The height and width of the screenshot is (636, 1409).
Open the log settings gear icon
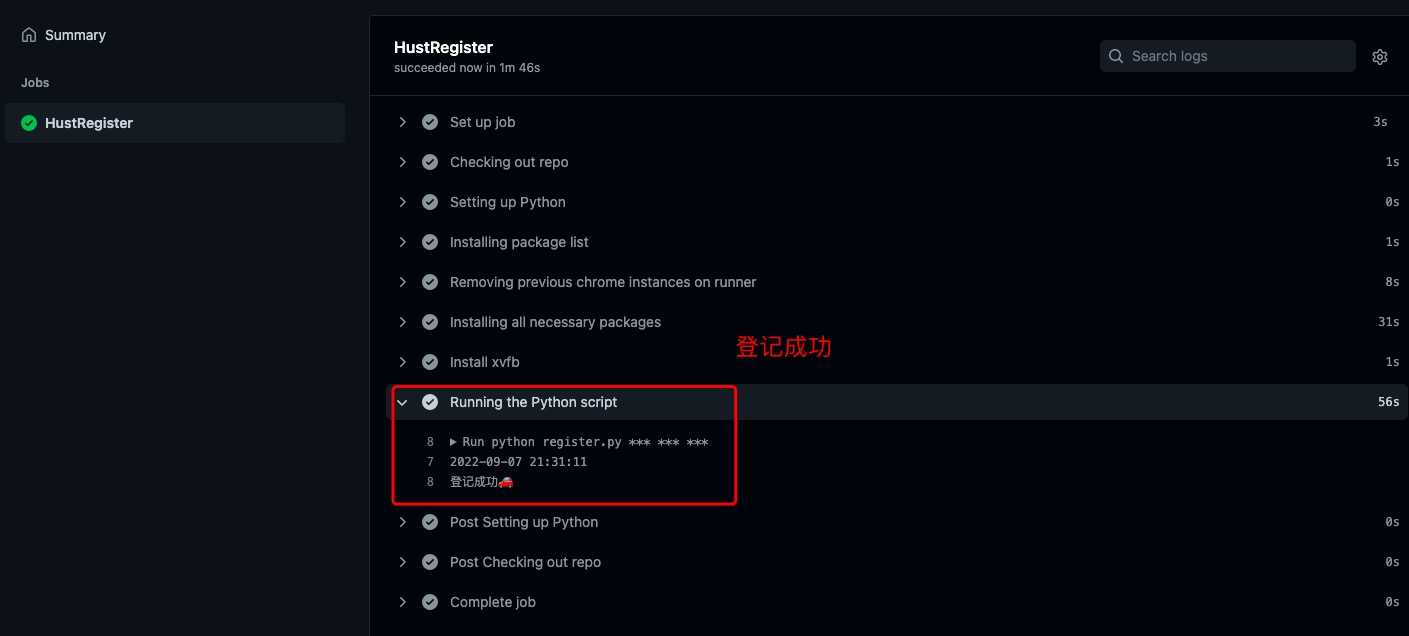(1380, 56)
